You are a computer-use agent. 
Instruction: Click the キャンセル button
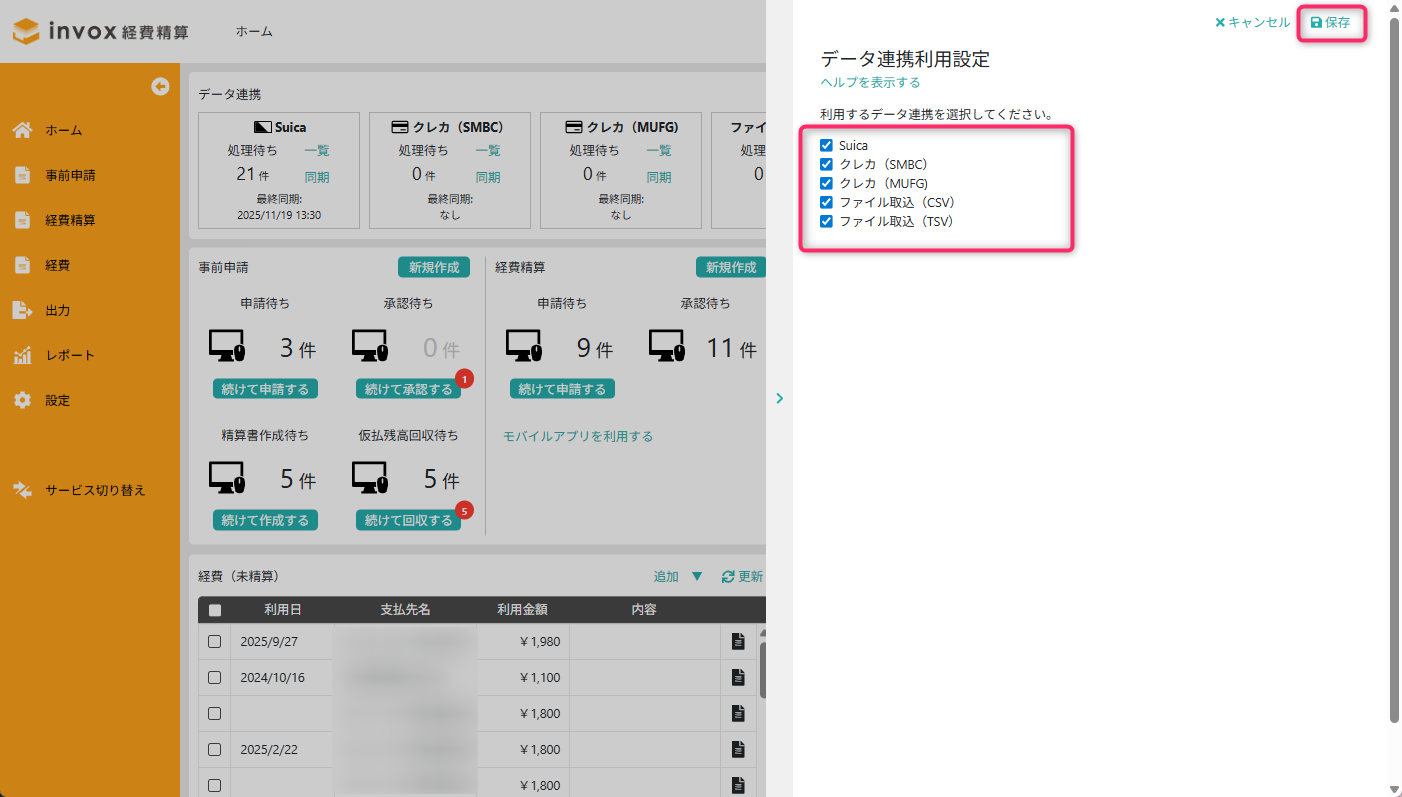pos(1252,22)
